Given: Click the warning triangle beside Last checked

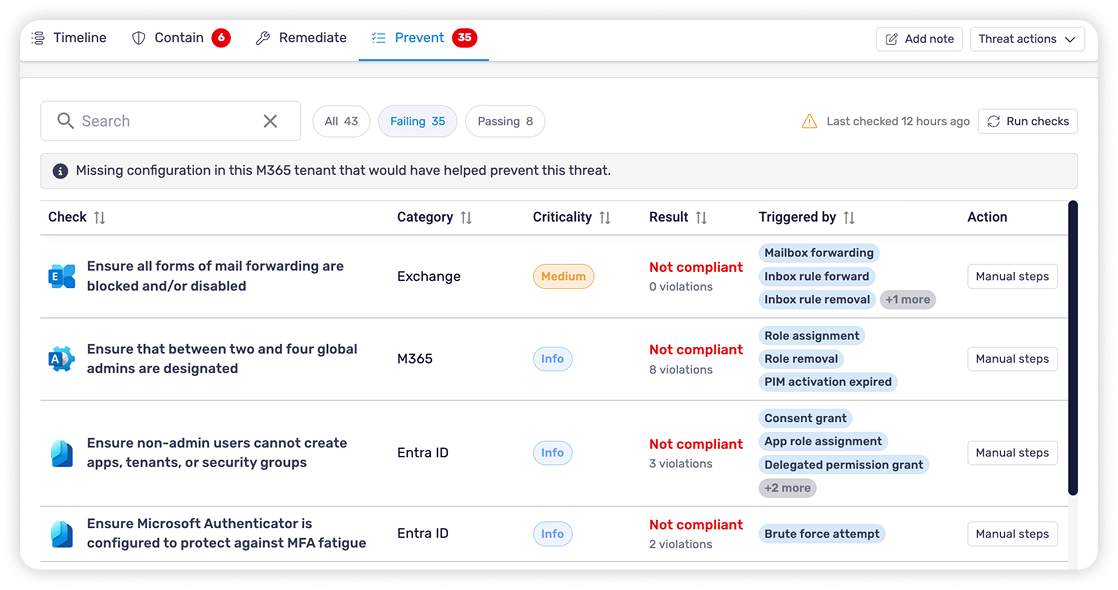Looking at the screenshot, I should (809, 121).
